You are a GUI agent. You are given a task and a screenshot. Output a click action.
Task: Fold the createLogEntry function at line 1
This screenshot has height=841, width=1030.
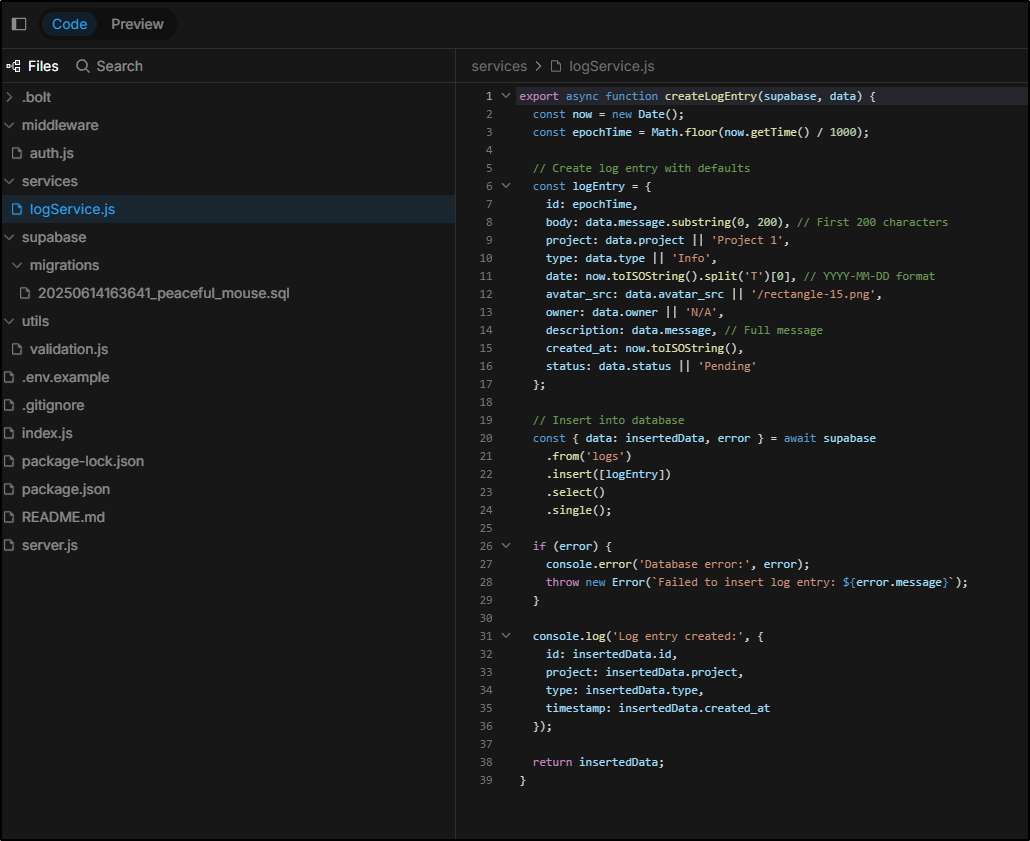coord(506,96)
